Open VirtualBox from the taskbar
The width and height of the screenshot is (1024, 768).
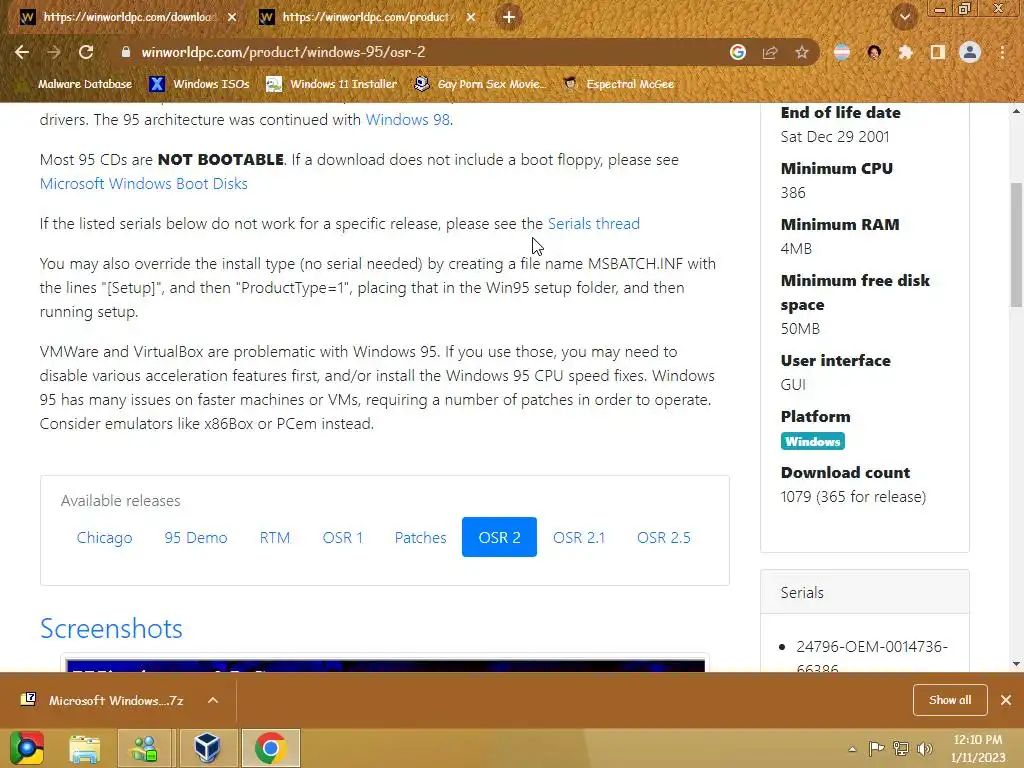click(x=208, y=748)
